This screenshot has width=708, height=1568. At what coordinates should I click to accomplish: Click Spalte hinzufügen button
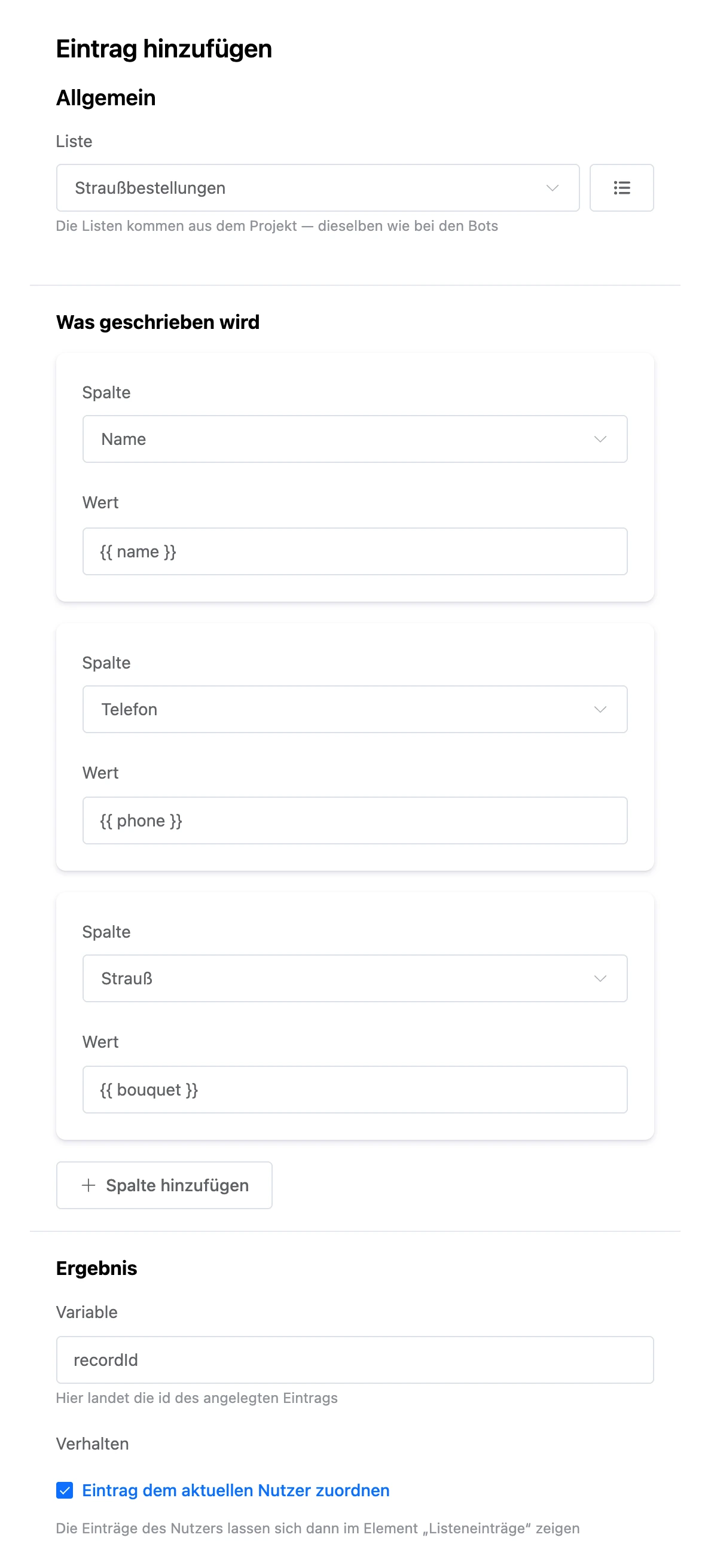point(164,1185)
